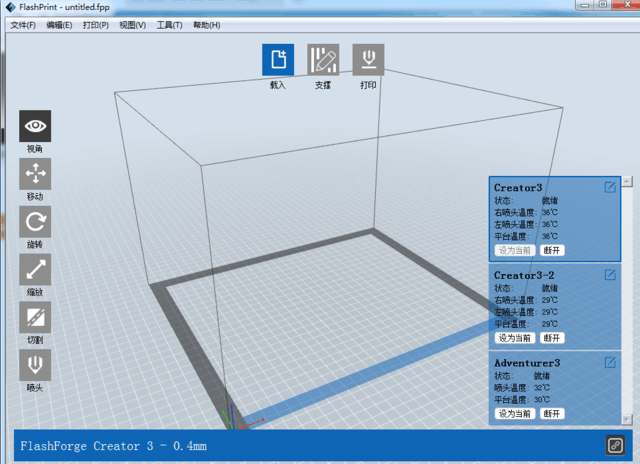
Task: Select the 切割 (Cut) tool
Action: 35,317
